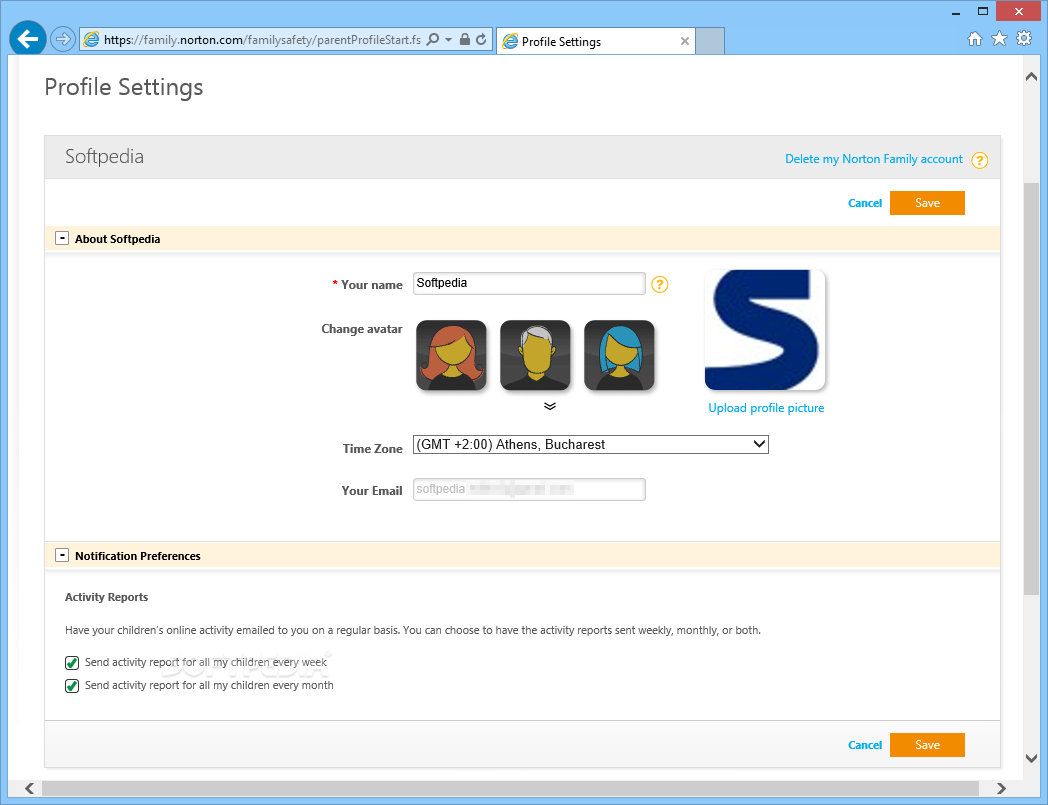
Task: Click the top orange Save button
Action: point(927,203)
